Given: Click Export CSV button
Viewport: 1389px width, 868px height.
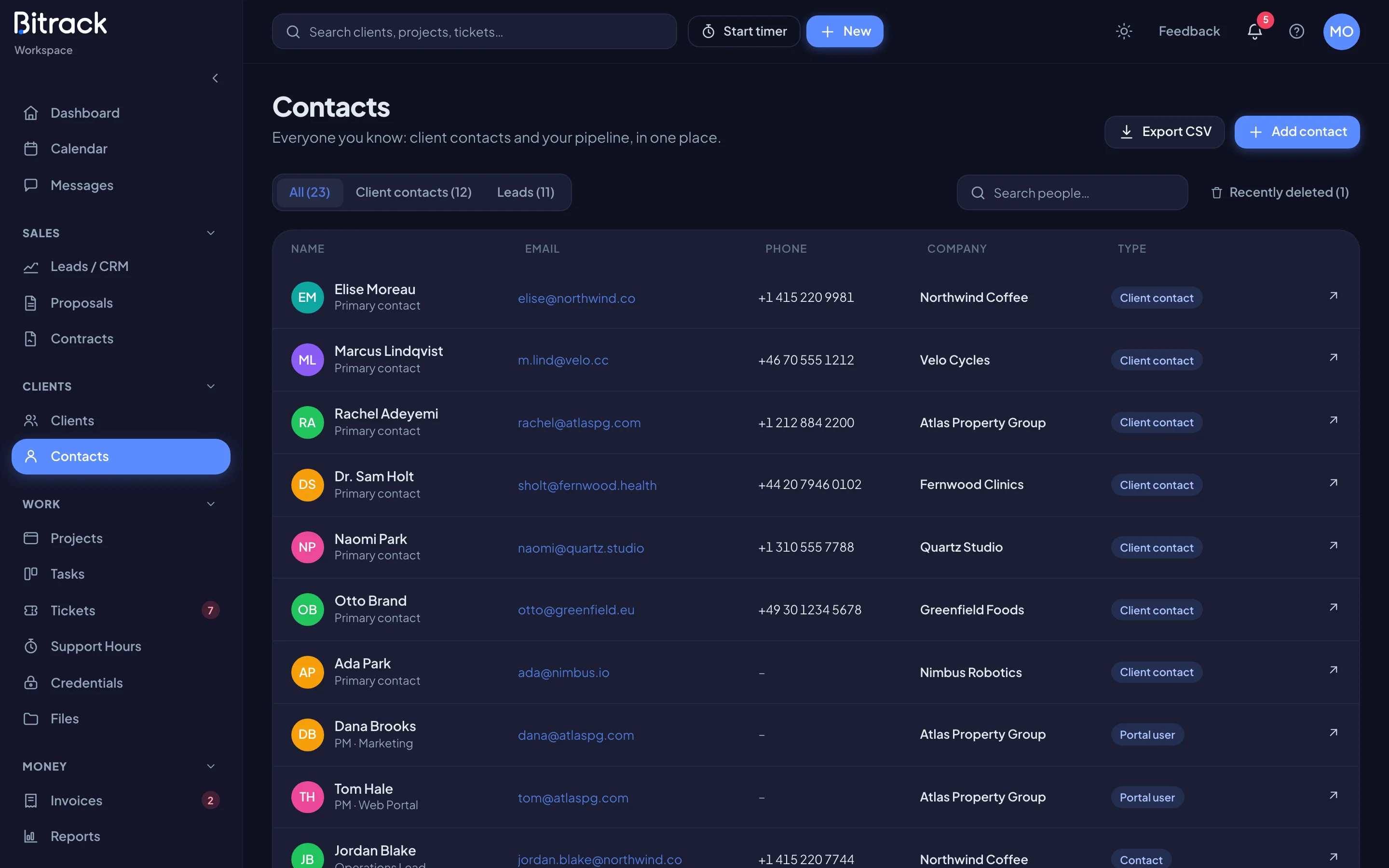Looking at the screenshot, I should (x=1164, y=132).
